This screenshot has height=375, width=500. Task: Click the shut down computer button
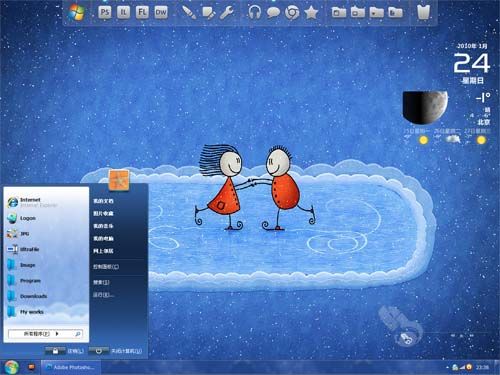point(115,351)
